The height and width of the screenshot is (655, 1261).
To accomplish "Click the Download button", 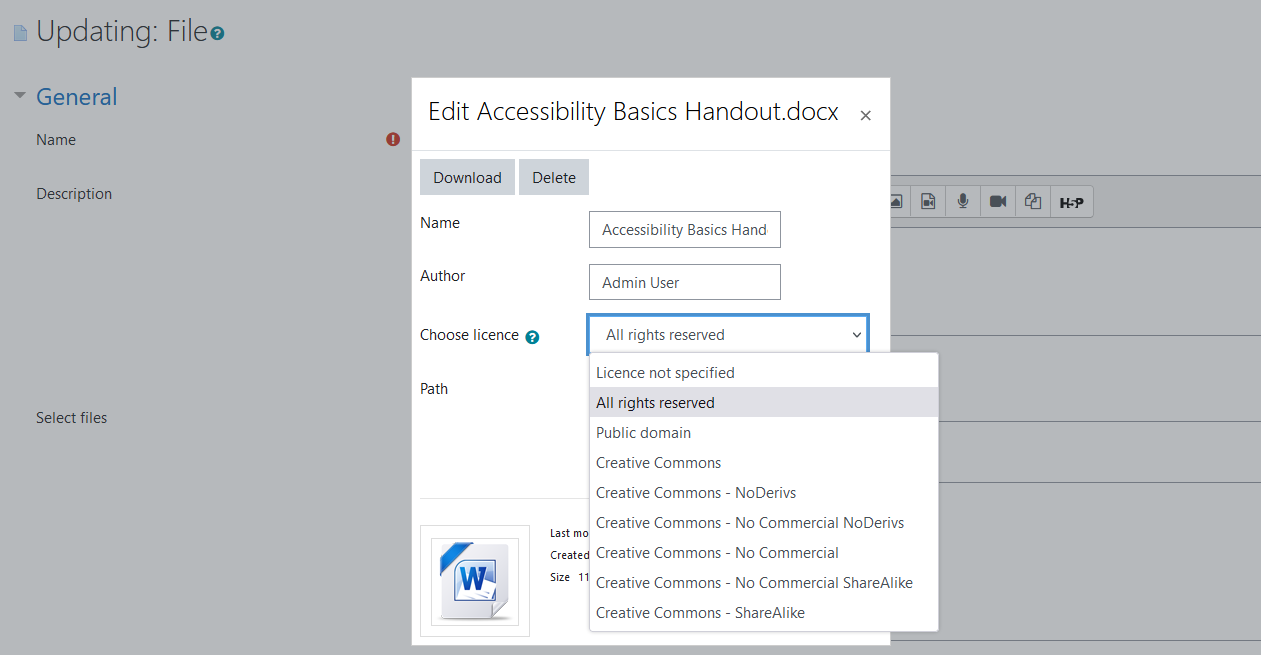I will click(467, 177).
